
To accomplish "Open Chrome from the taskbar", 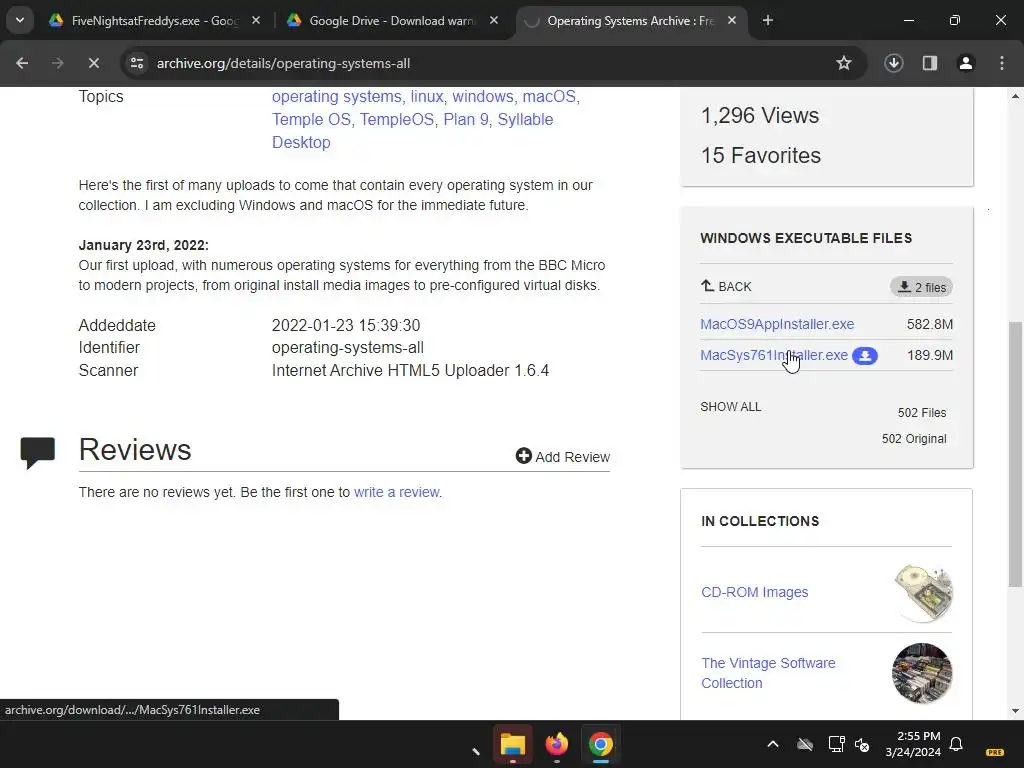I will click(601, 744).
